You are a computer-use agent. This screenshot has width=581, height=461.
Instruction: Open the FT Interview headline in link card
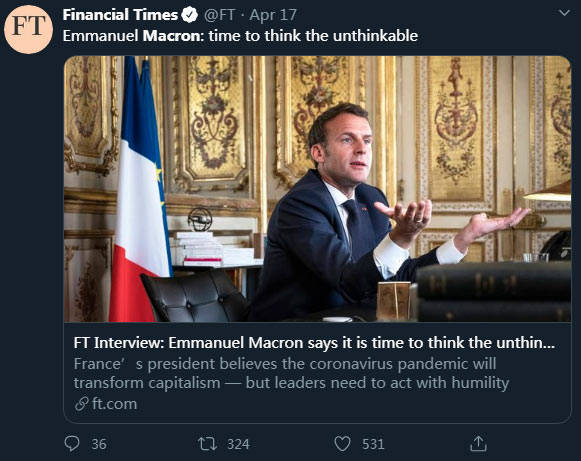click(314, 343)
